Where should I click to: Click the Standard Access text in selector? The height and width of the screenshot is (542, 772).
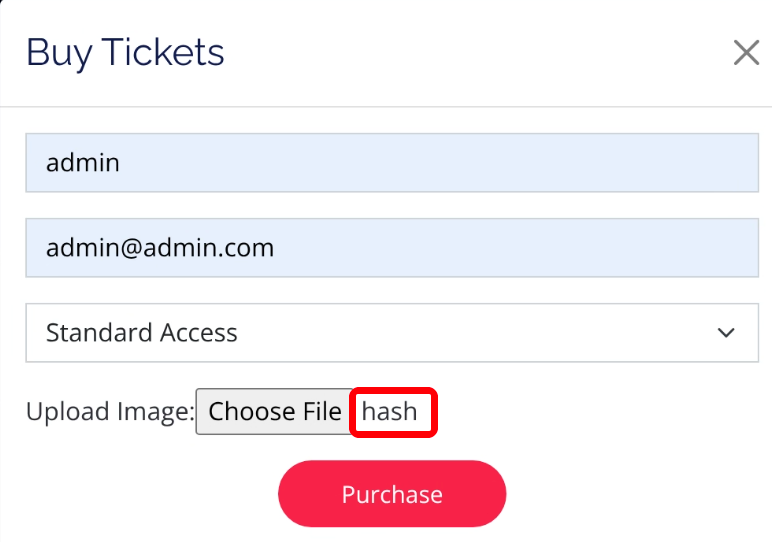142,333
